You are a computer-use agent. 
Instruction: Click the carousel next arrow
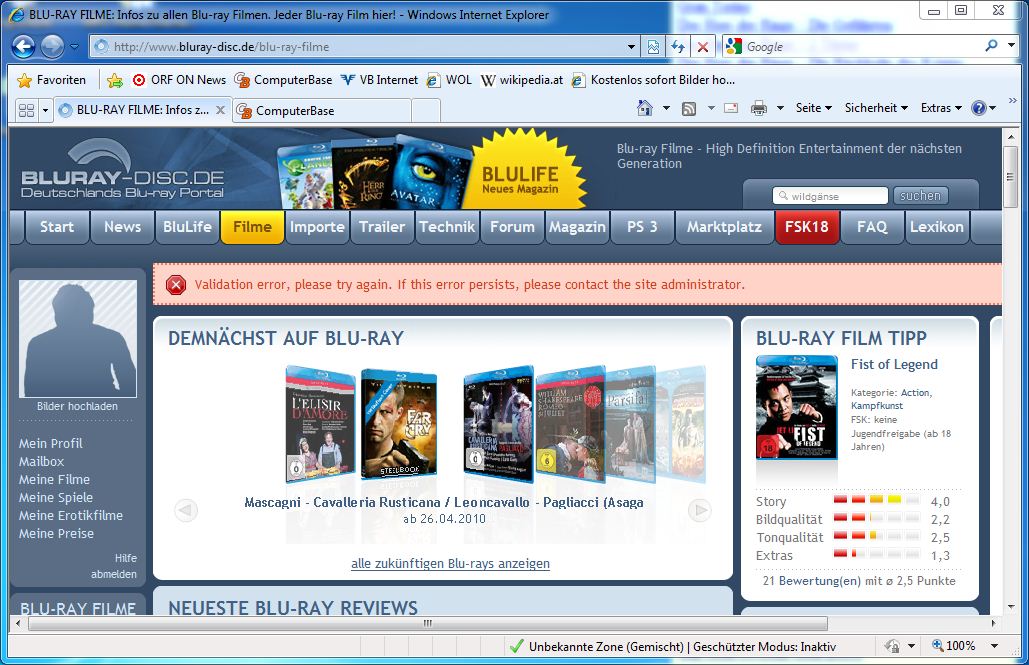tap(700, 510)
